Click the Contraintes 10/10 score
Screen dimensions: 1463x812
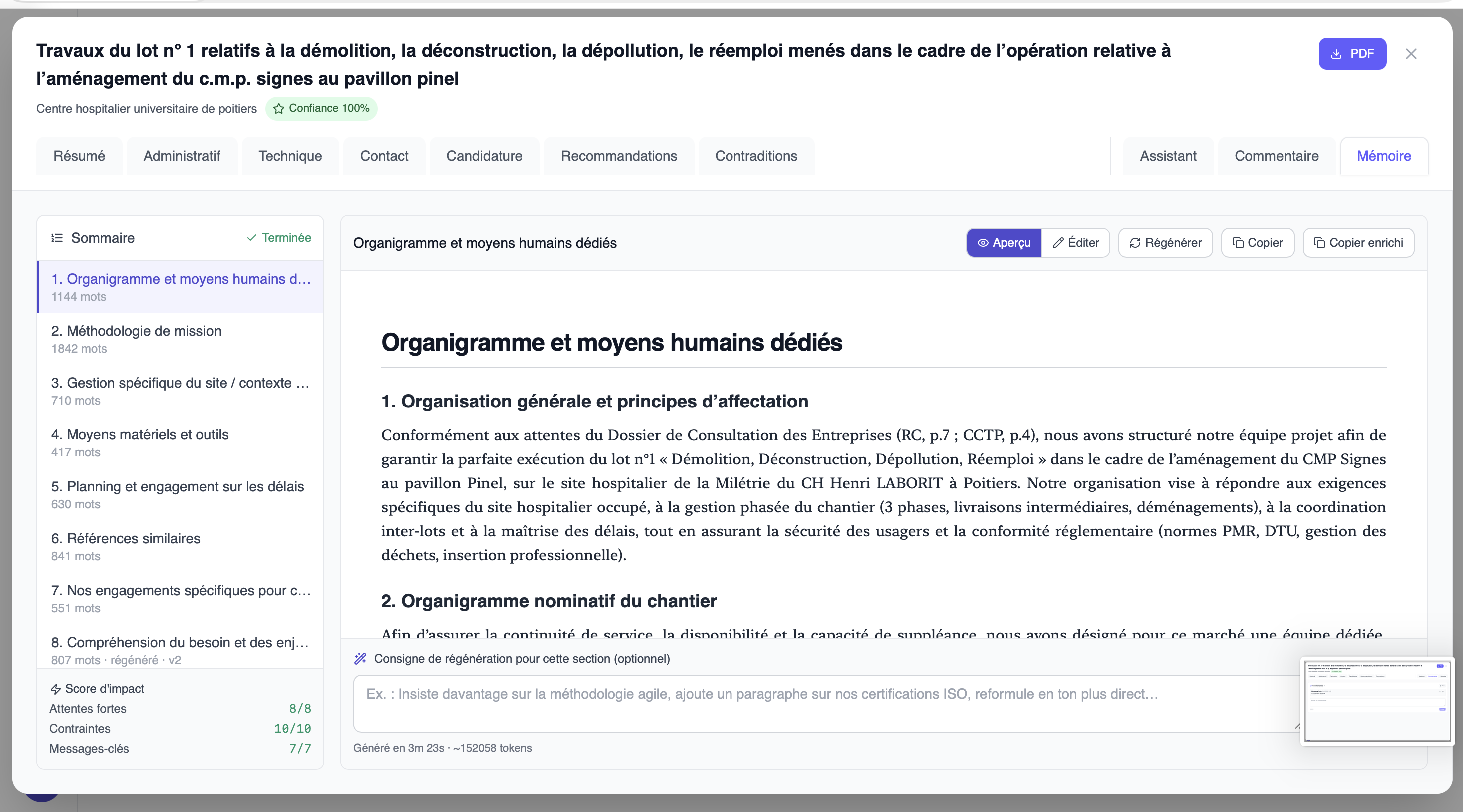292,729
